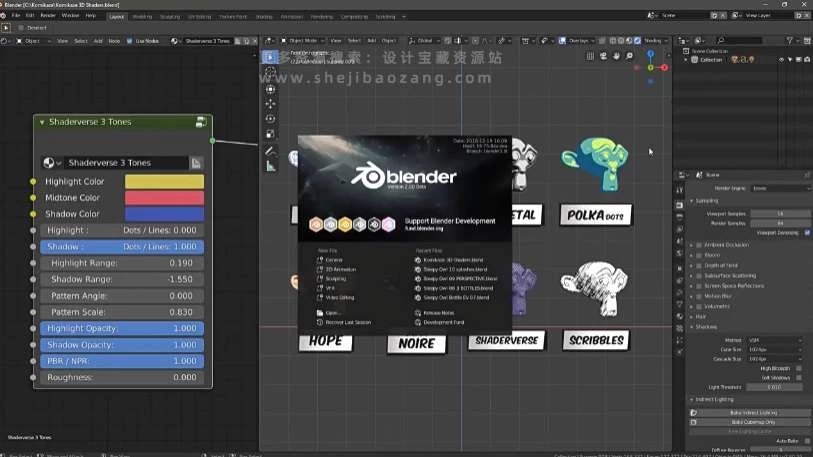This screenshot has width=813, height=457.
Task: Collapse the Shaderverse 3 Tones node
Action: coord(42,122)
